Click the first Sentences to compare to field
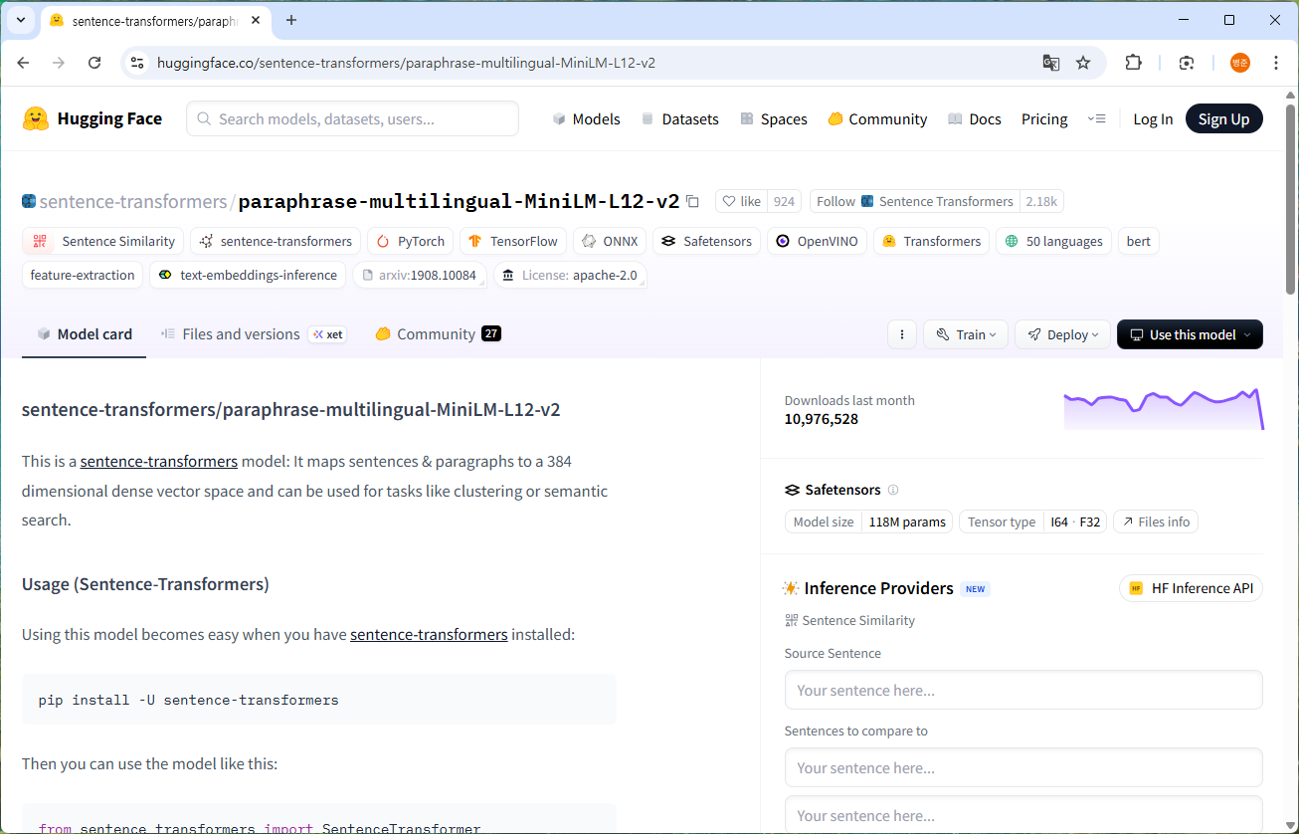 point(1024,768)
